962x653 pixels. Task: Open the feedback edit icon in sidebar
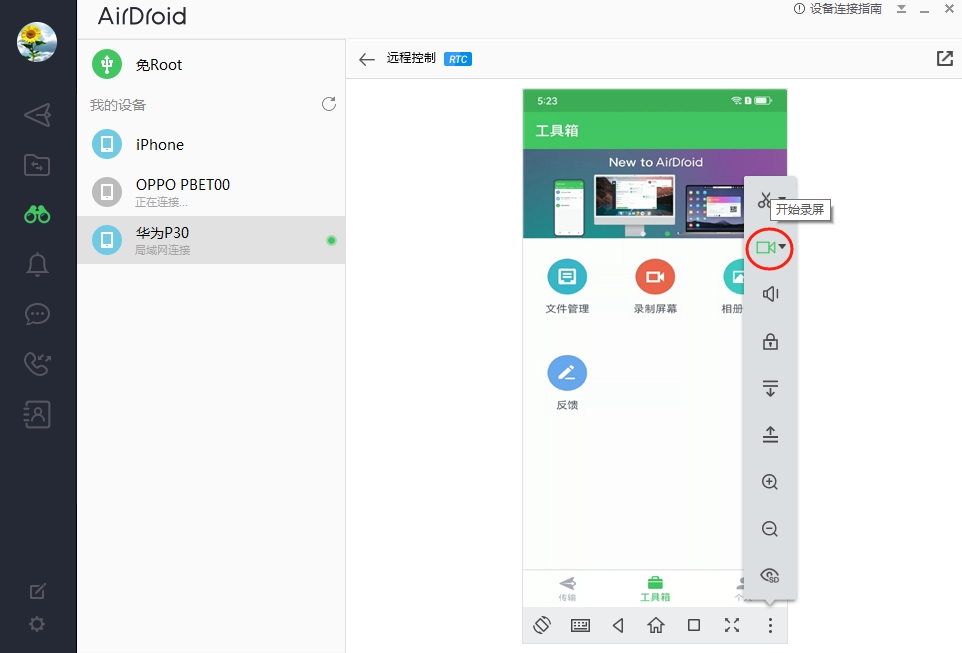37,591
